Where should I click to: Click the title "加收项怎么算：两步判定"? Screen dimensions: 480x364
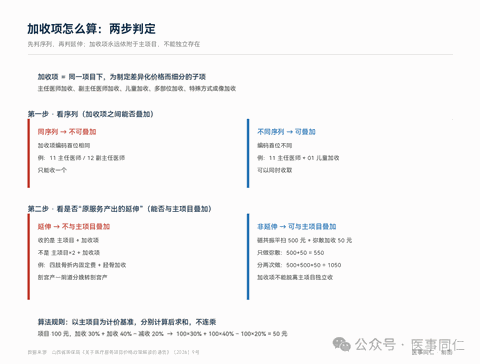(91, 29)
